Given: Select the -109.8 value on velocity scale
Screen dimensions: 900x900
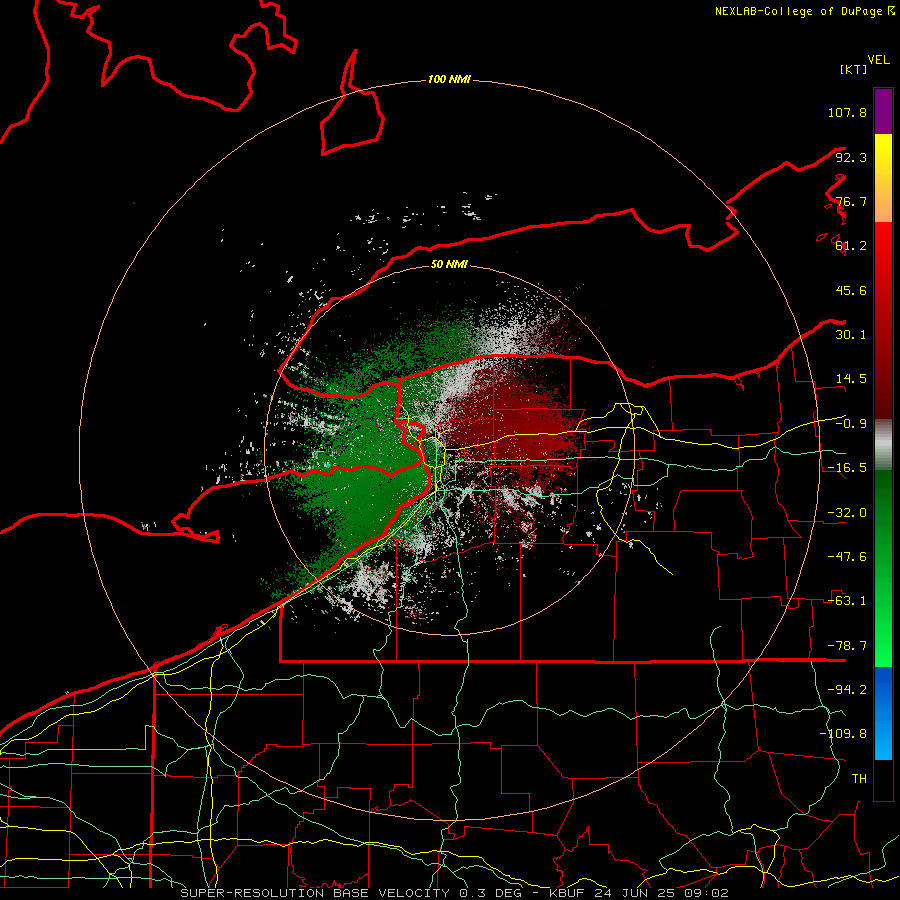Looking at the screenshot, I should pos(843,734).
